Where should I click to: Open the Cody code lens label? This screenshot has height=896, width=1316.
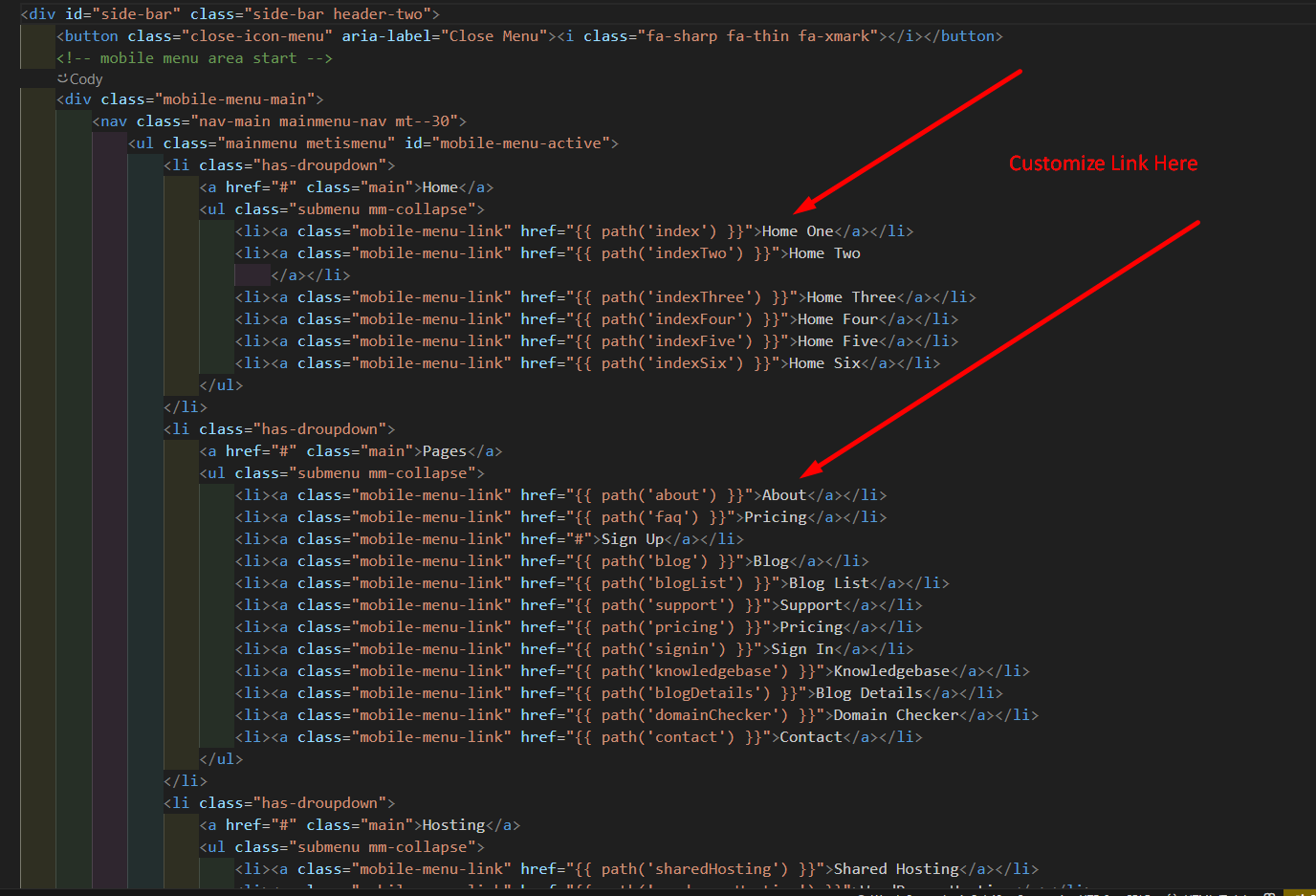(x=85, y=79)
